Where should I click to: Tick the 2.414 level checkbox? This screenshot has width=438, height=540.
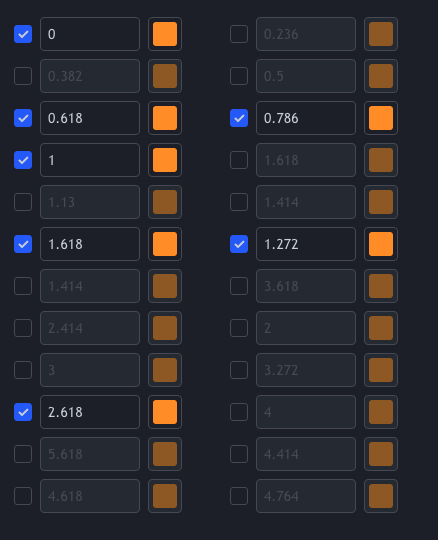[x=23, y=328]
